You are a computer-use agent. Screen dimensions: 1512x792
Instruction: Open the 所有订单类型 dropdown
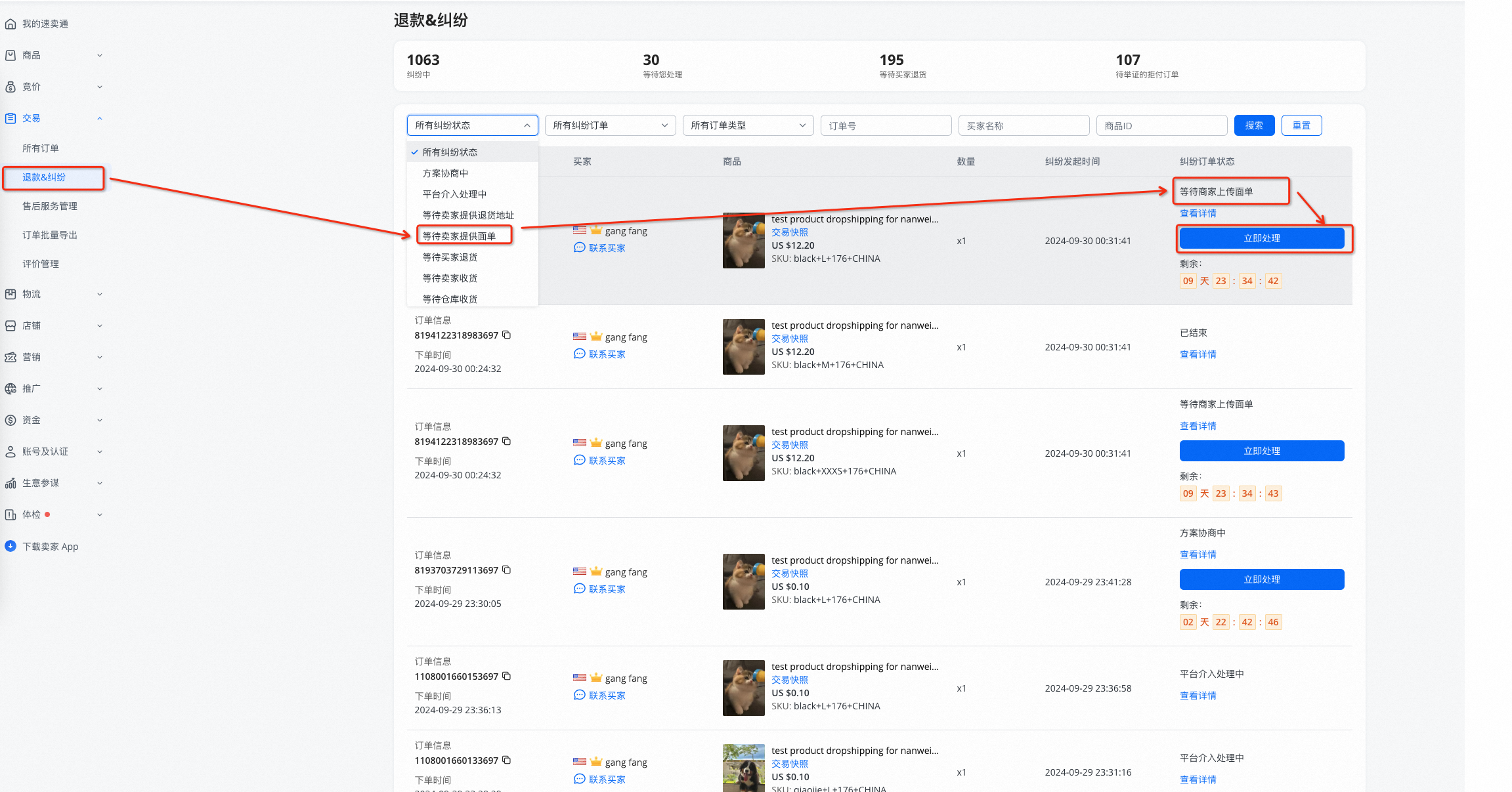click(748, 125)
